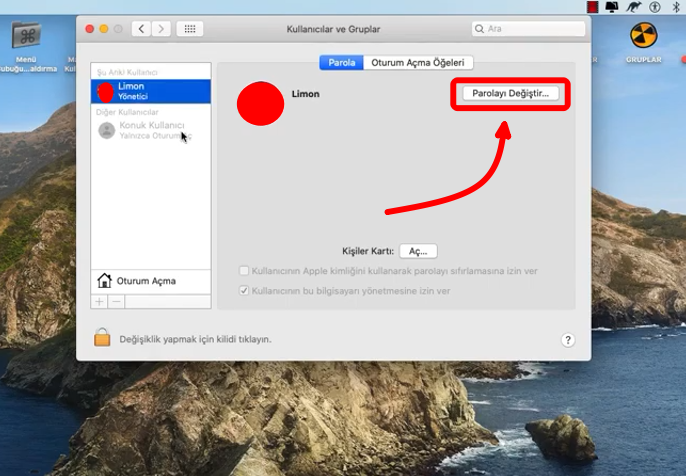Click the Limon profile picture
Viewport: 686px width, 476px height.
pos(260,104)
